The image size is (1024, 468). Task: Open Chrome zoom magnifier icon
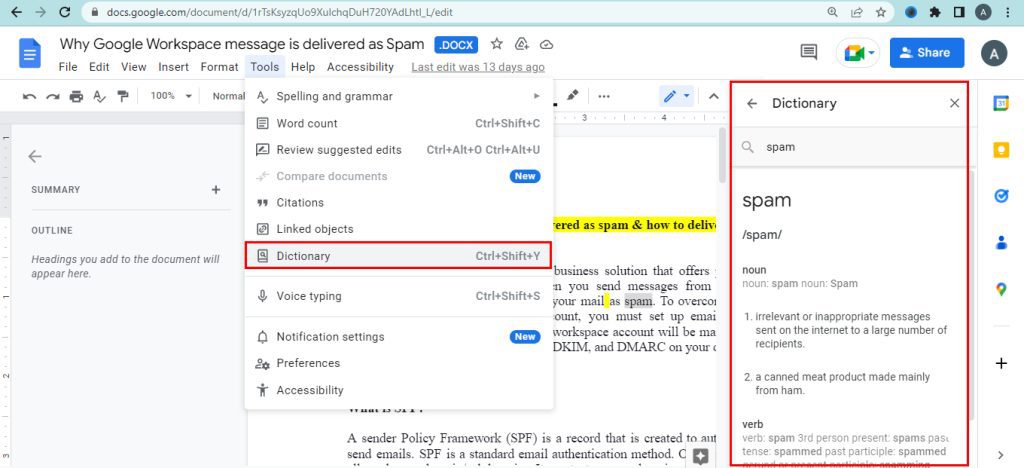tap(832, 12)
